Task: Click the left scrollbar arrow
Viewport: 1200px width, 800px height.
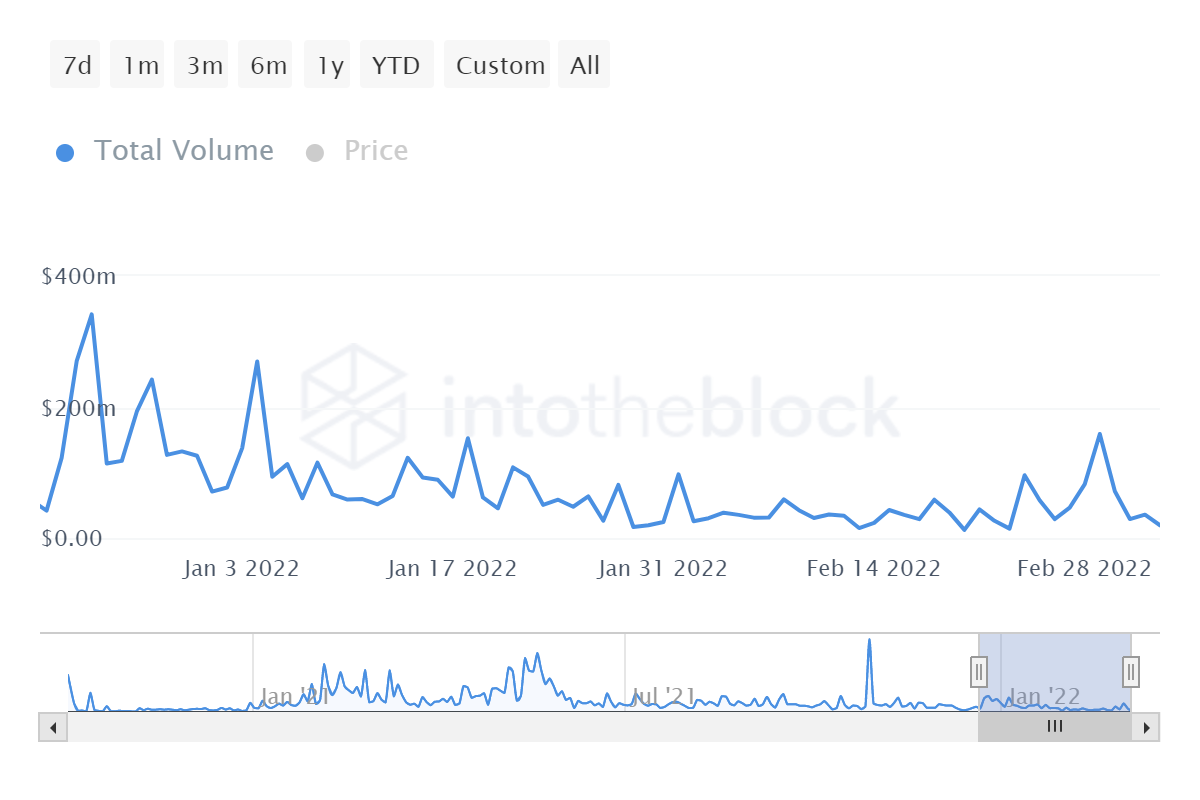Action: tap(53, 727)
